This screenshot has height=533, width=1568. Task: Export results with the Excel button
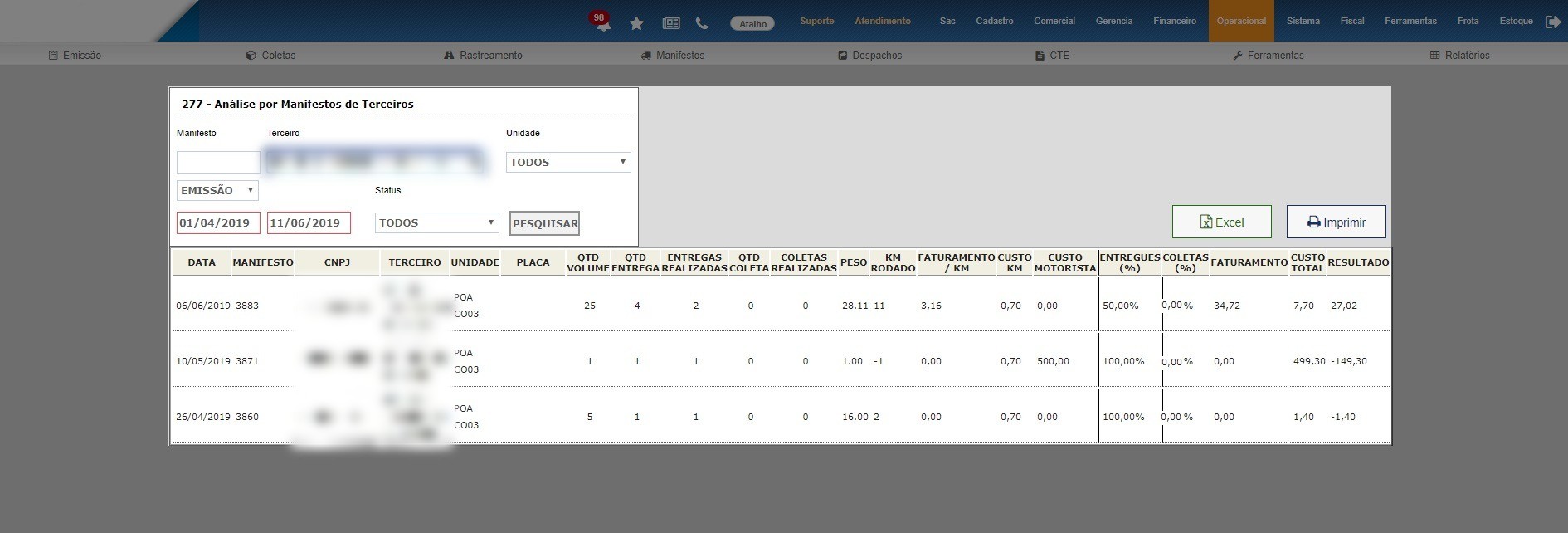[1222, 222]
